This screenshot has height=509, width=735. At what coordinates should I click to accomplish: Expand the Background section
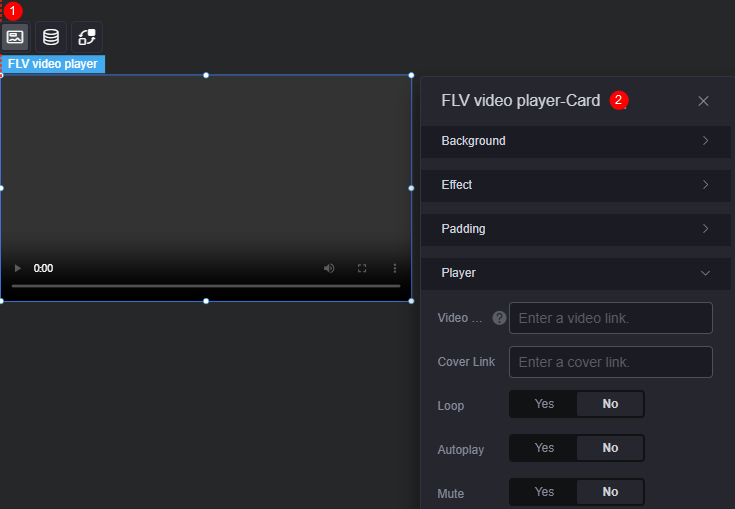tap(576, 141)
